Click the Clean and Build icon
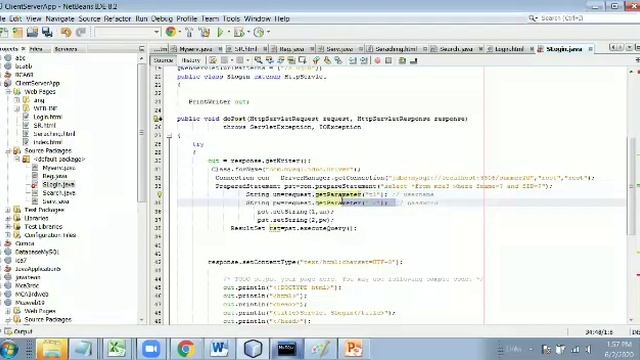Viewport: 640px width, 360px height. (204, 32)
